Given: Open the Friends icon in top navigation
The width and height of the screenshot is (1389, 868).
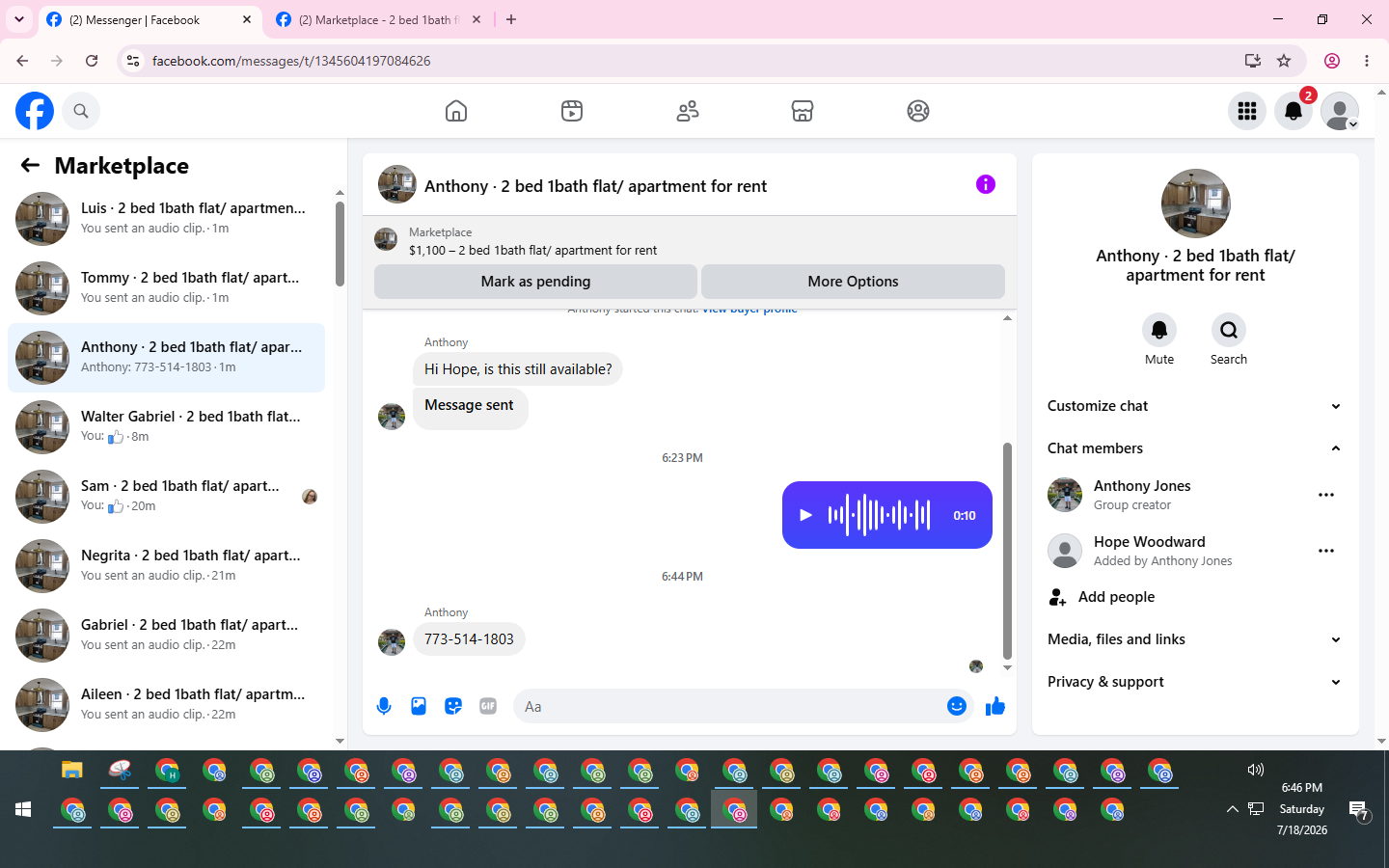Looking at the screenshot, I should [688, 111].
